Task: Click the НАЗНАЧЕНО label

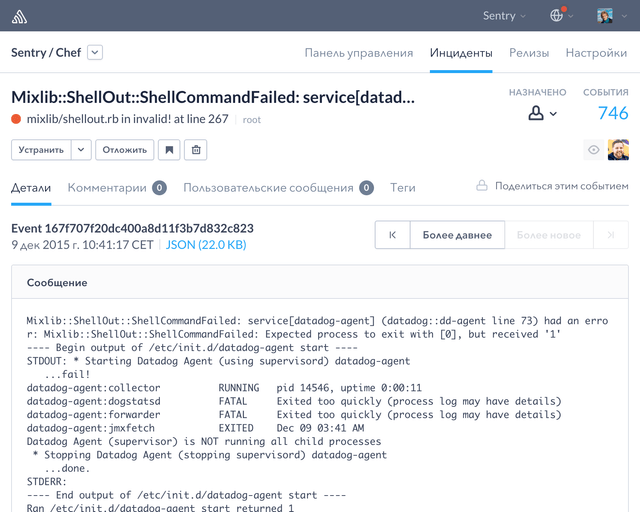Action: pos(538,93)
